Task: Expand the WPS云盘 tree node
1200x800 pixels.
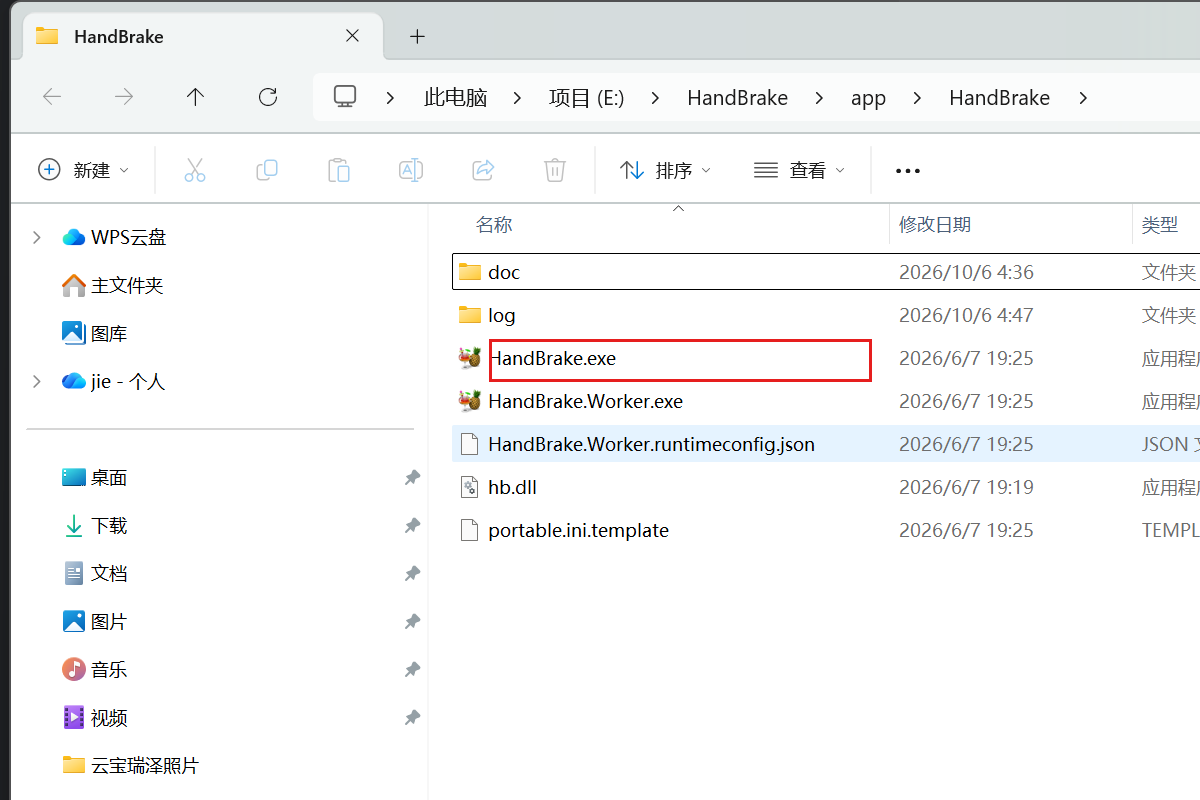Action: 37,237
